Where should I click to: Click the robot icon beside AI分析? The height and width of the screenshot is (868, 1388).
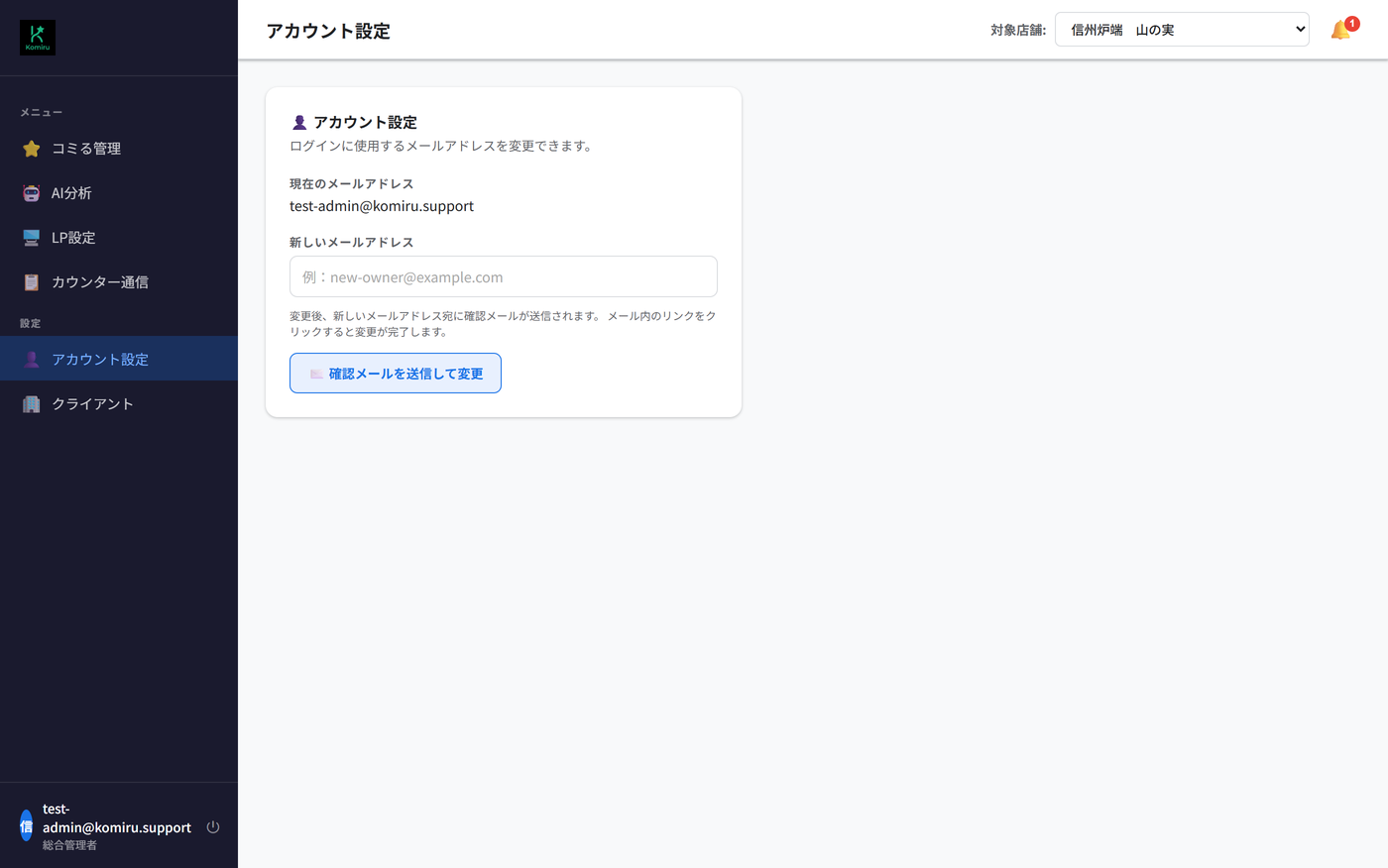pyautogui.click(x=32, y=193)
